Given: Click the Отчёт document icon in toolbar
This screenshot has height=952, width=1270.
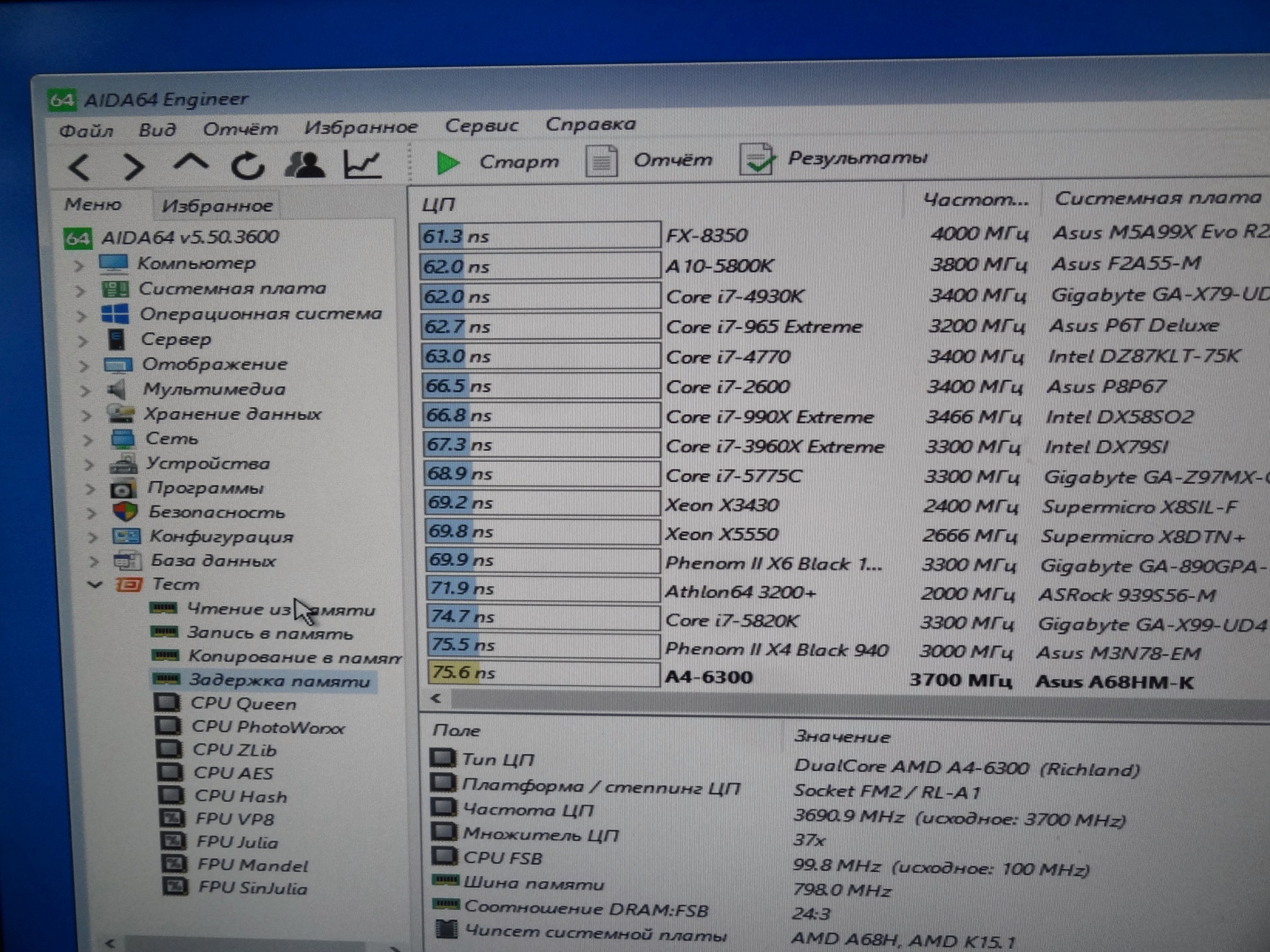Looking at the screenshot, I should 601,161.
